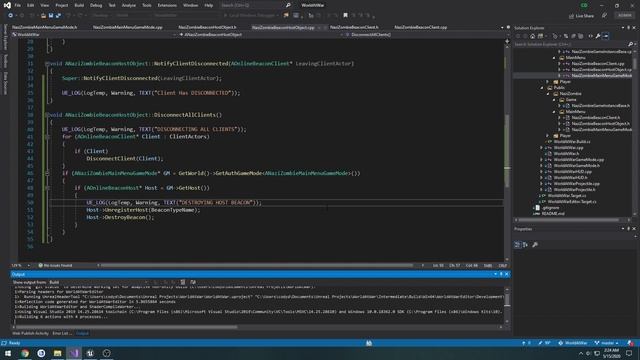Click the Save icon in toolbar
The height and width of the screenshot is (360, 640).
[51, 16]
